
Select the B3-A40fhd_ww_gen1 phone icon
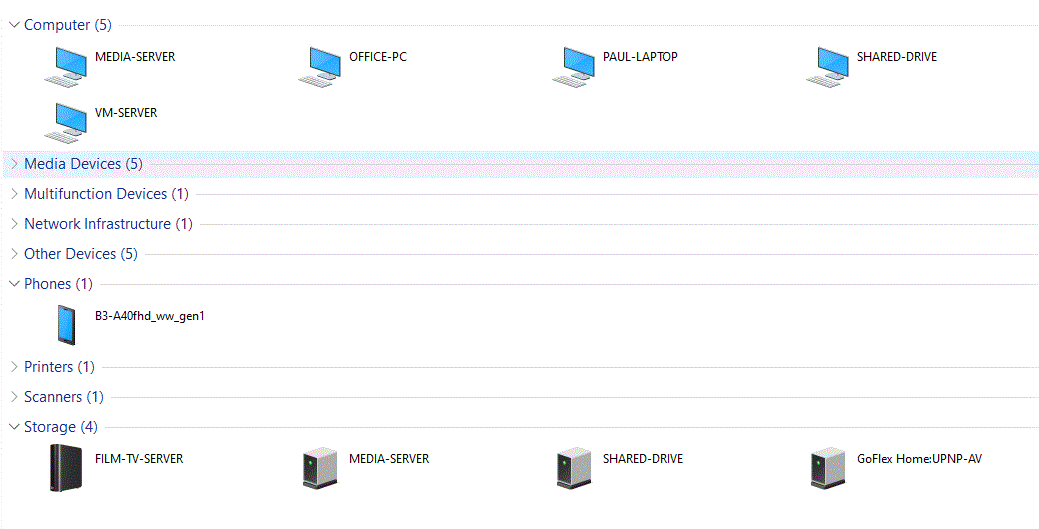pos(66,325)
